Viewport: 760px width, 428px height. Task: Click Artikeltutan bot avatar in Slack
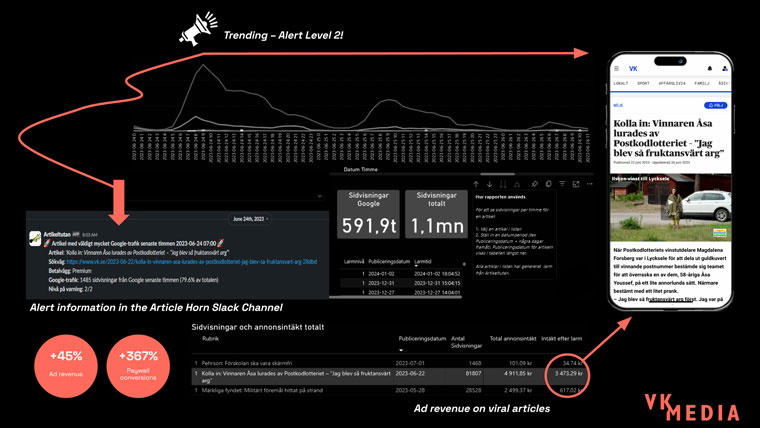tap(35, 238)
